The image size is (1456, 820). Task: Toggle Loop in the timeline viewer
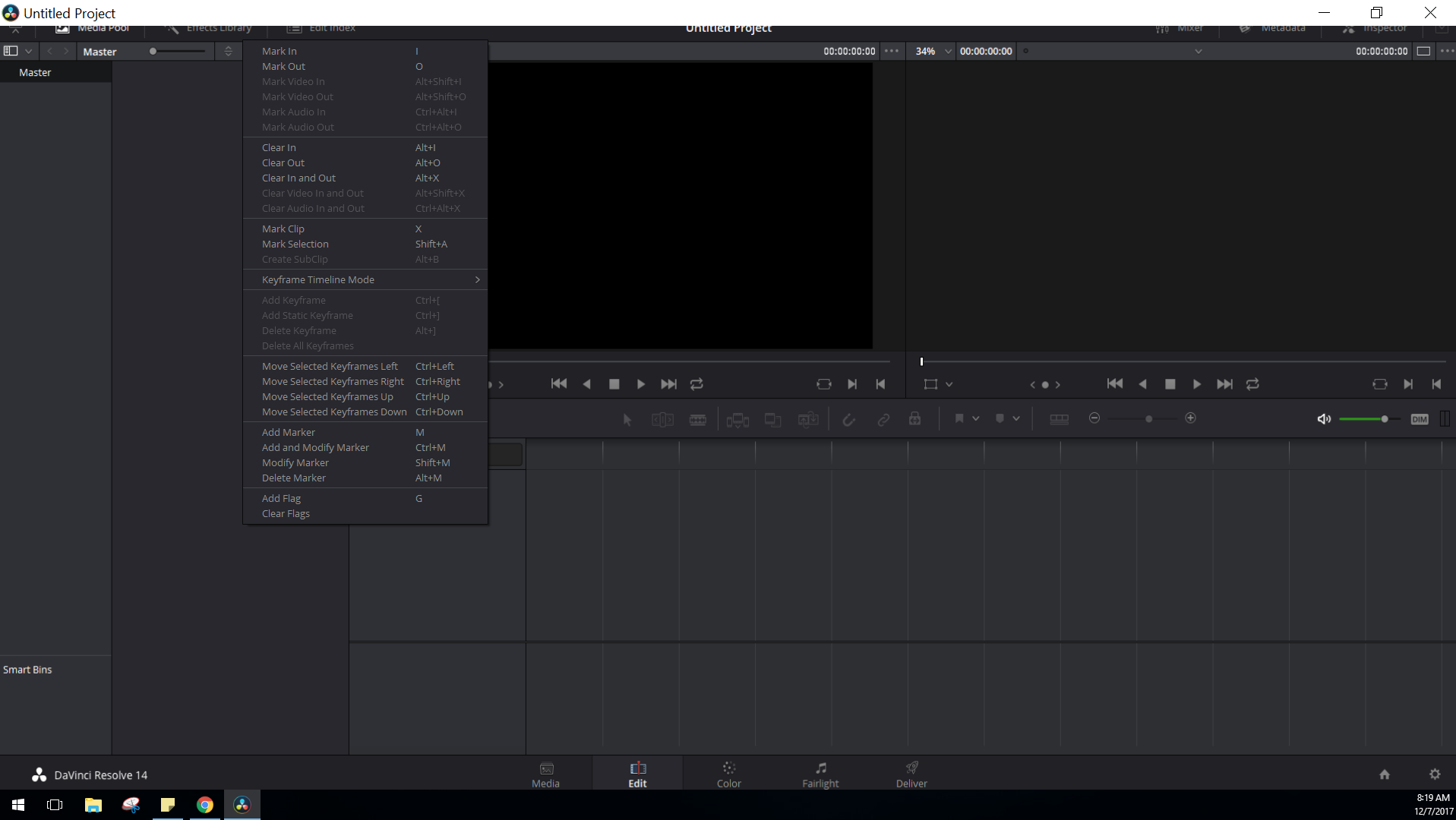(x=1252, y=384)
